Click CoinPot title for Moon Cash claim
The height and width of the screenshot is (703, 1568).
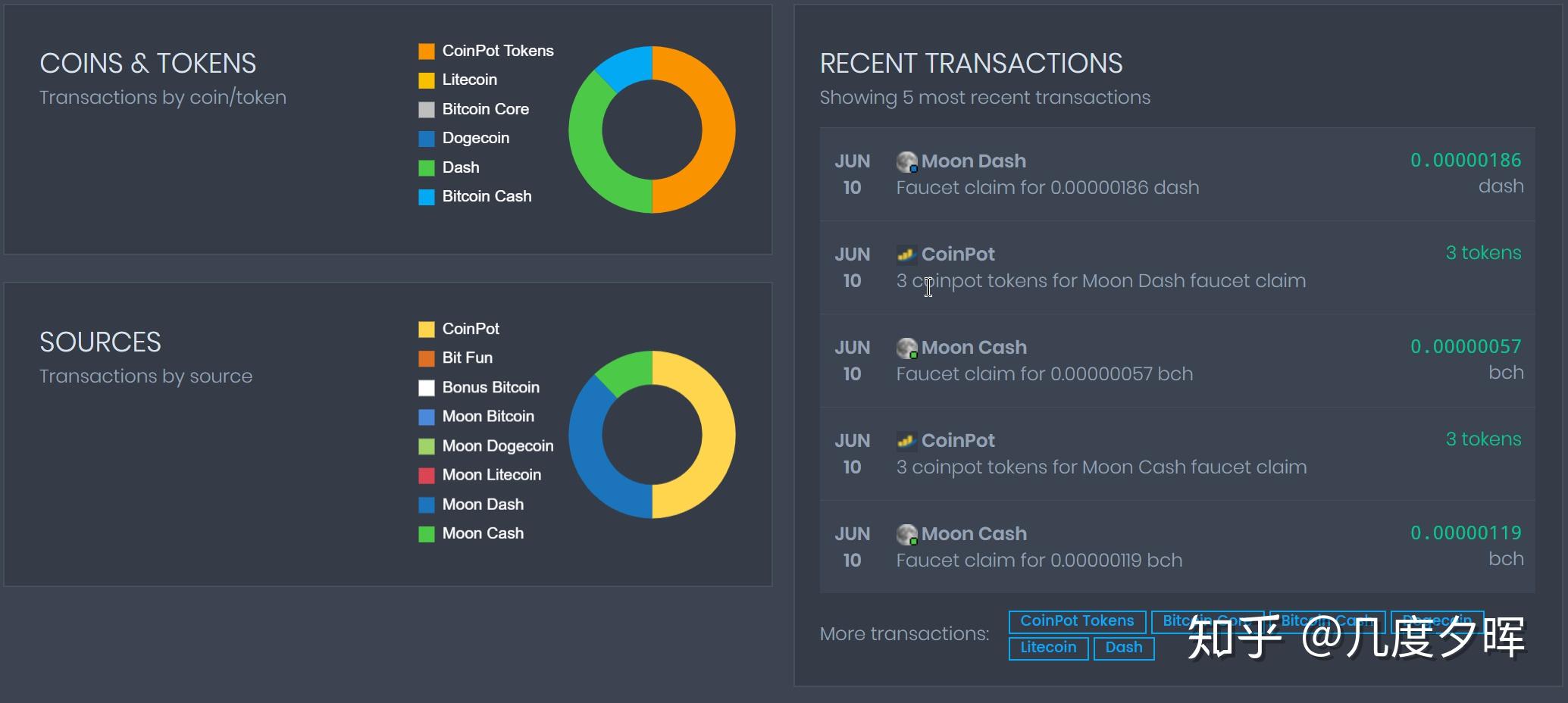pos(958,441)
